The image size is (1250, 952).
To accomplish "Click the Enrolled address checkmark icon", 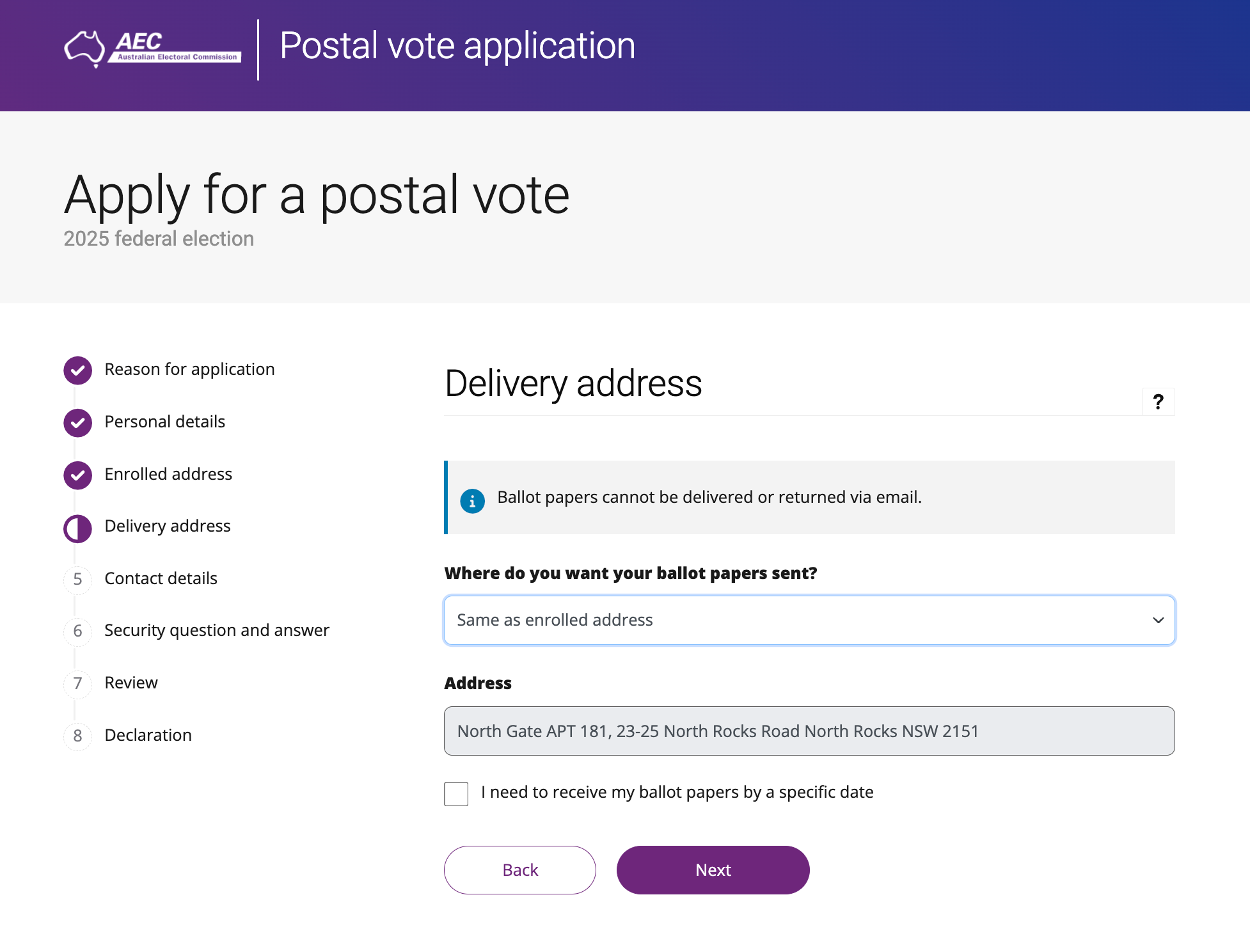I will 77,475.
